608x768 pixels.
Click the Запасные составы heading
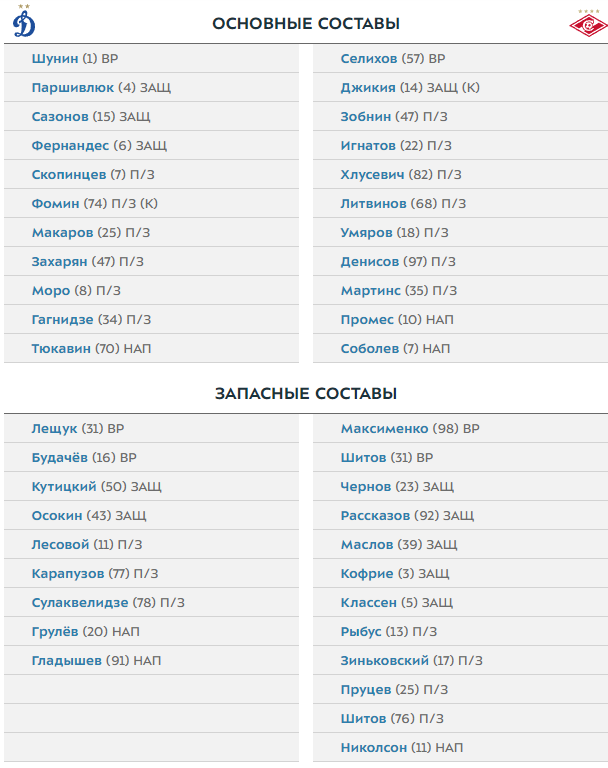pyautogui.click(x=306, y=394)
